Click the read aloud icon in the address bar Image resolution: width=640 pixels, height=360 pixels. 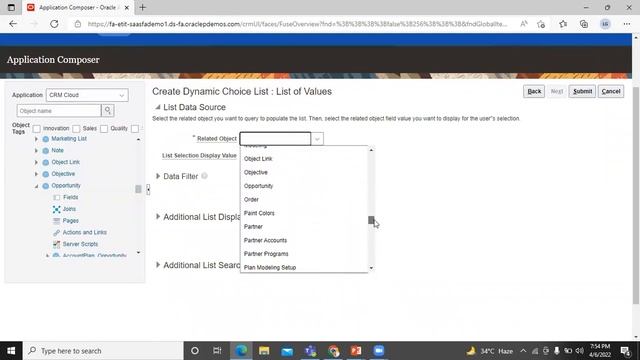[x=524, y=24]
